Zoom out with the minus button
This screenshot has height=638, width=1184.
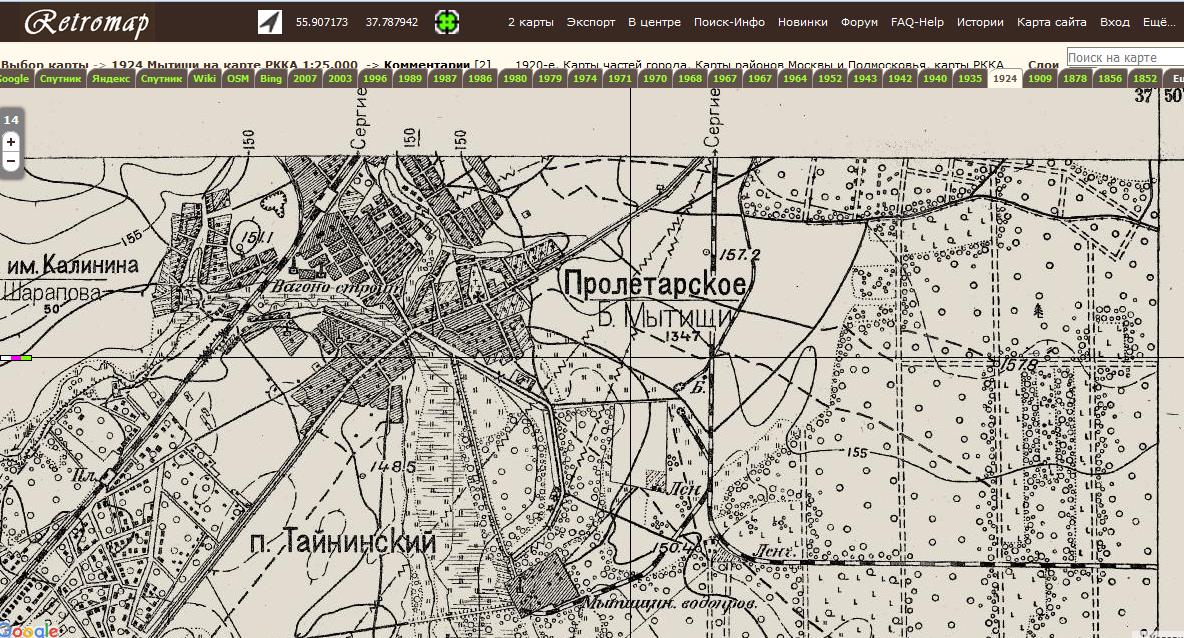(11, 160)
